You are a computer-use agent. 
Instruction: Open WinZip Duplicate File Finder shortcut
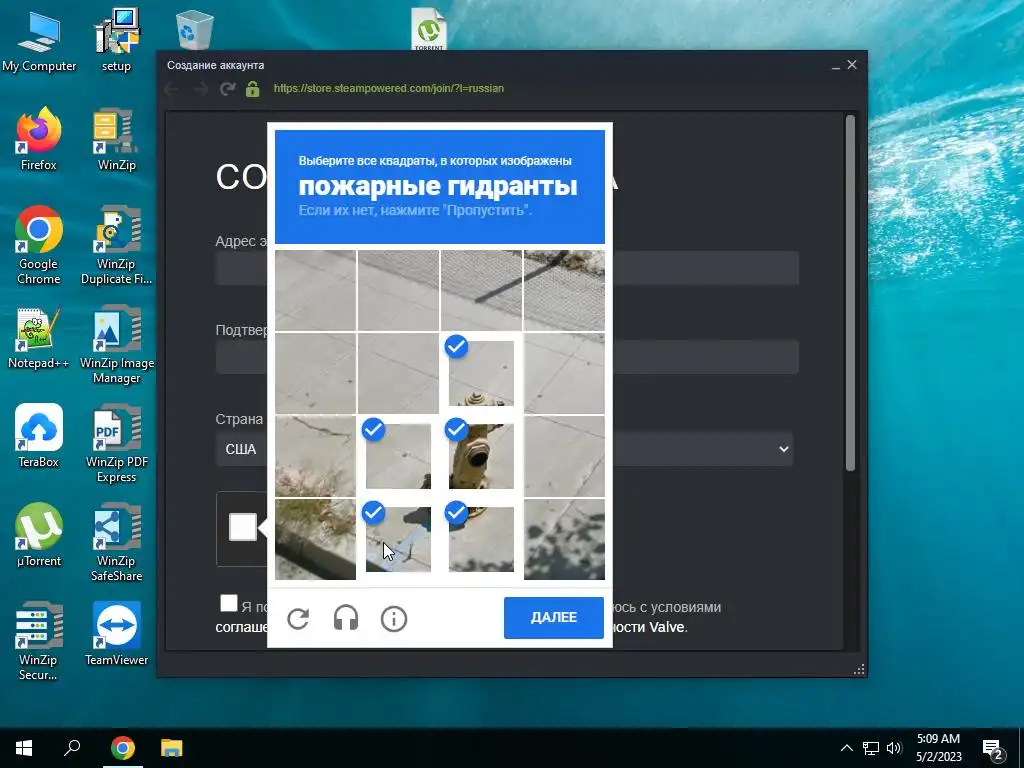click(x=116, y=245)
